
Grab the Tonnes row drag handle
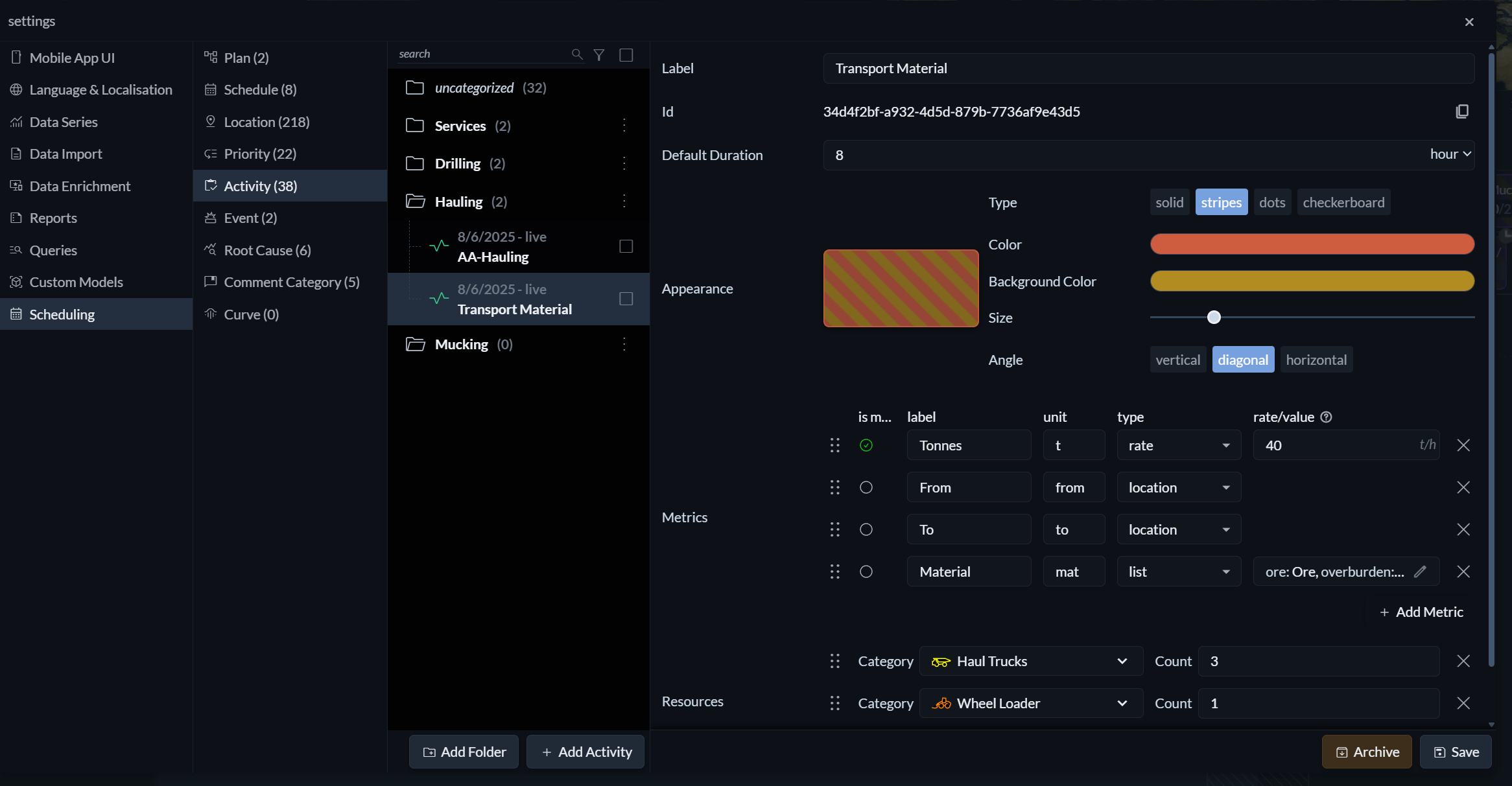click(x=835, y=445)
